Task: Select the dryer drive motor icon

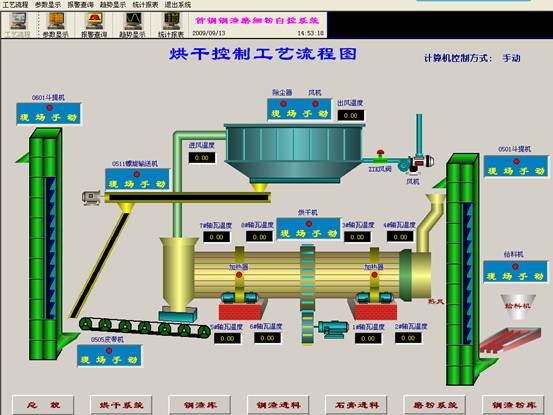Action: (333, 329)
